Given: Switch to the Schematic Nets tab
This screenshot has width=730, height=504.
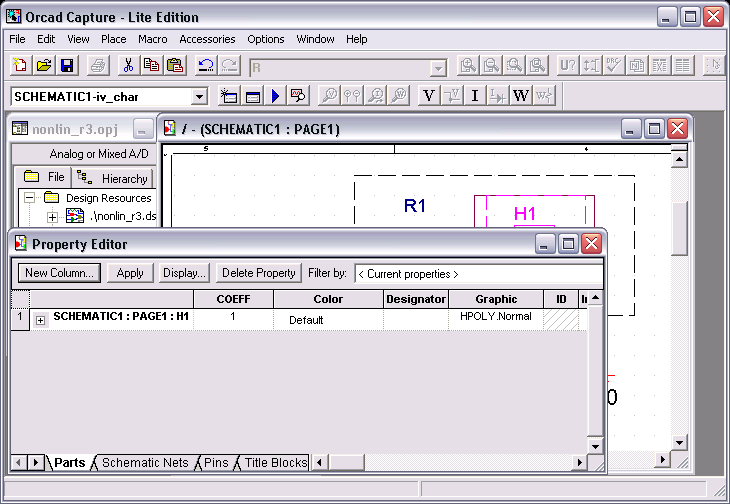Looking at the screenshot, I should coord(145,463).
